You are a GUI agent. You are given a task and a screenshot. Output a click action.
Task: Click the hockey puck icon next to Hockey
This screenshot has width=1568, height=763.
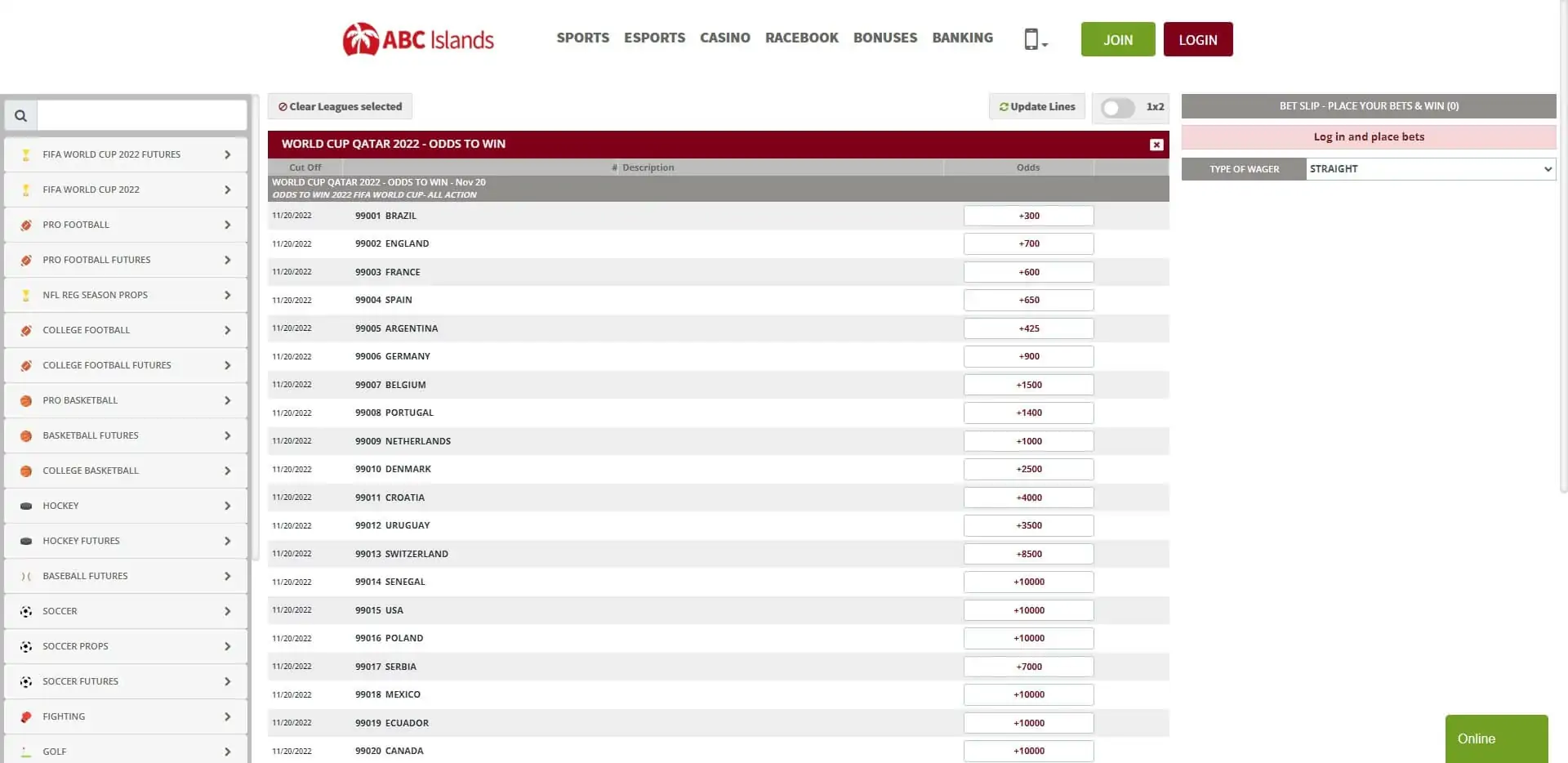tap(25, 506)
